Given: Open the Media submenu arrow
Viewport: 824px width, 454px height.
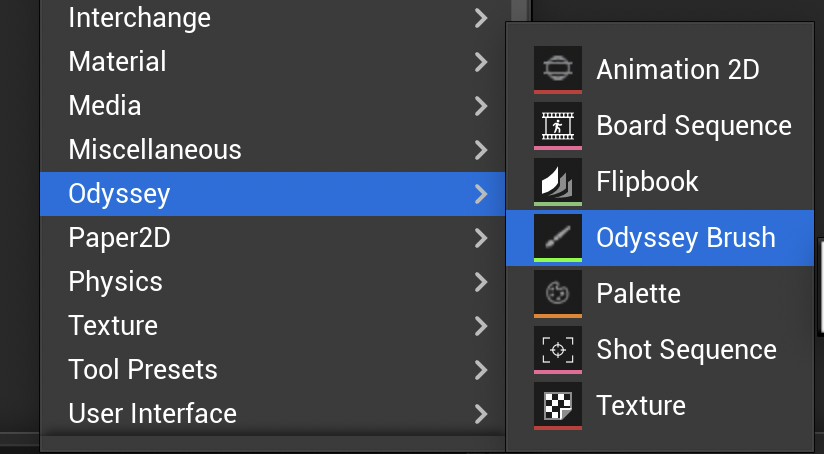Looking at the screenshot, I should click(x=481, y=106).
